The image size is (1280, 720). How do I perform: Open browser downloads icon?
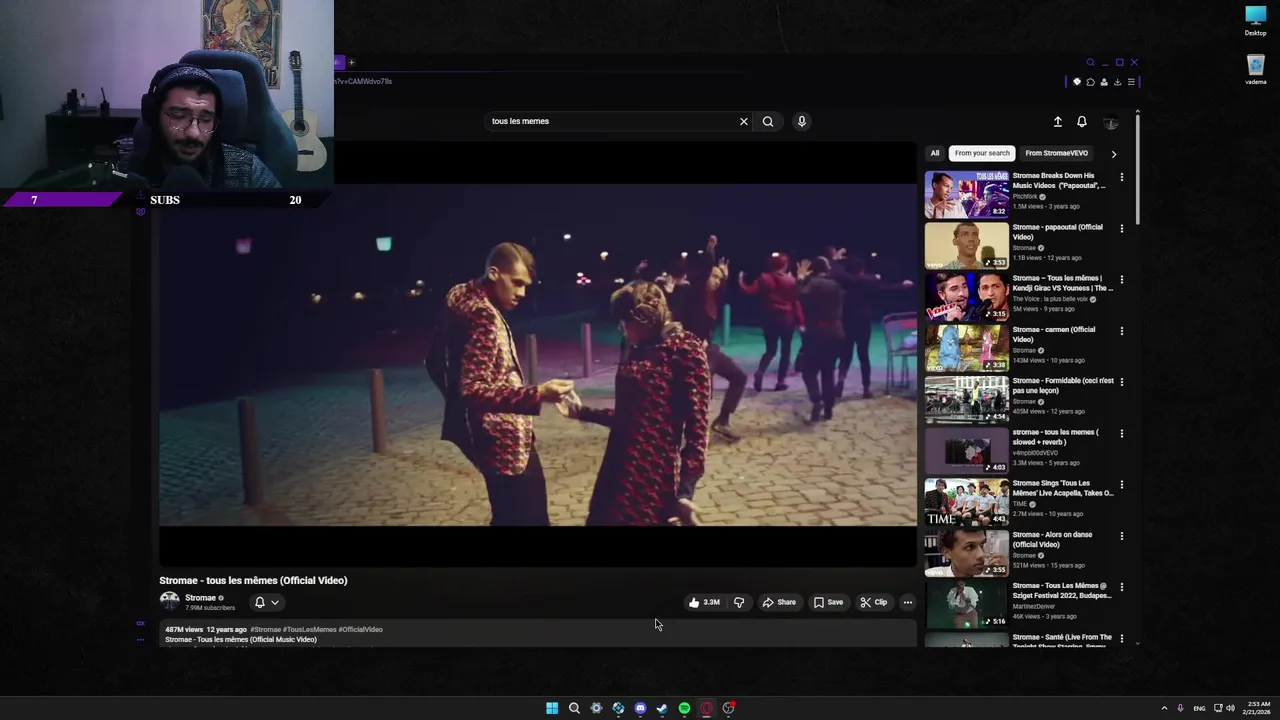(1118, 82)
